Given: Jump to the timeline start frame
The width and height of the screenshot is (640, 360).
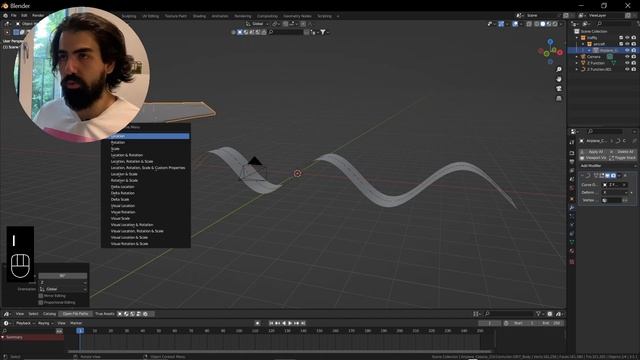Looking at the screenshot, I should coord(271,323).
